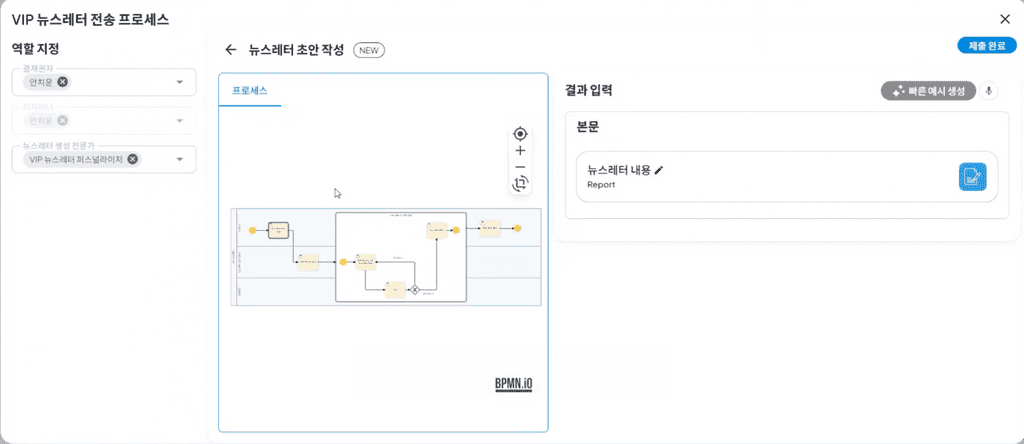Click the 제출 완료 button

coord(987,45)
